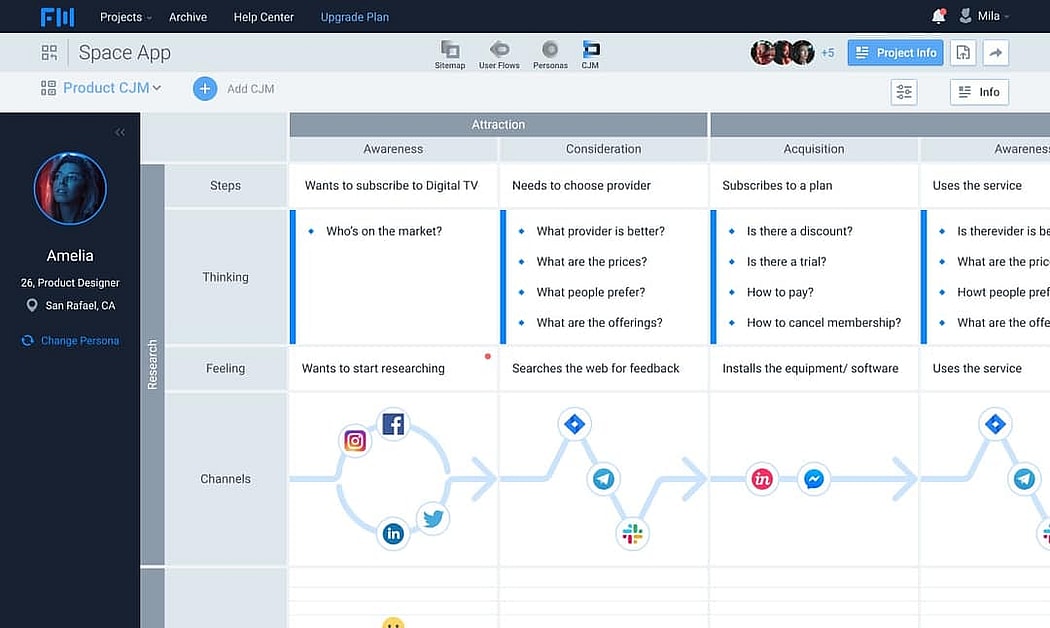Click 'Subscribes to a plan' cell
Viewport: 1050px width, 628px height.
[x=814, y=185]
